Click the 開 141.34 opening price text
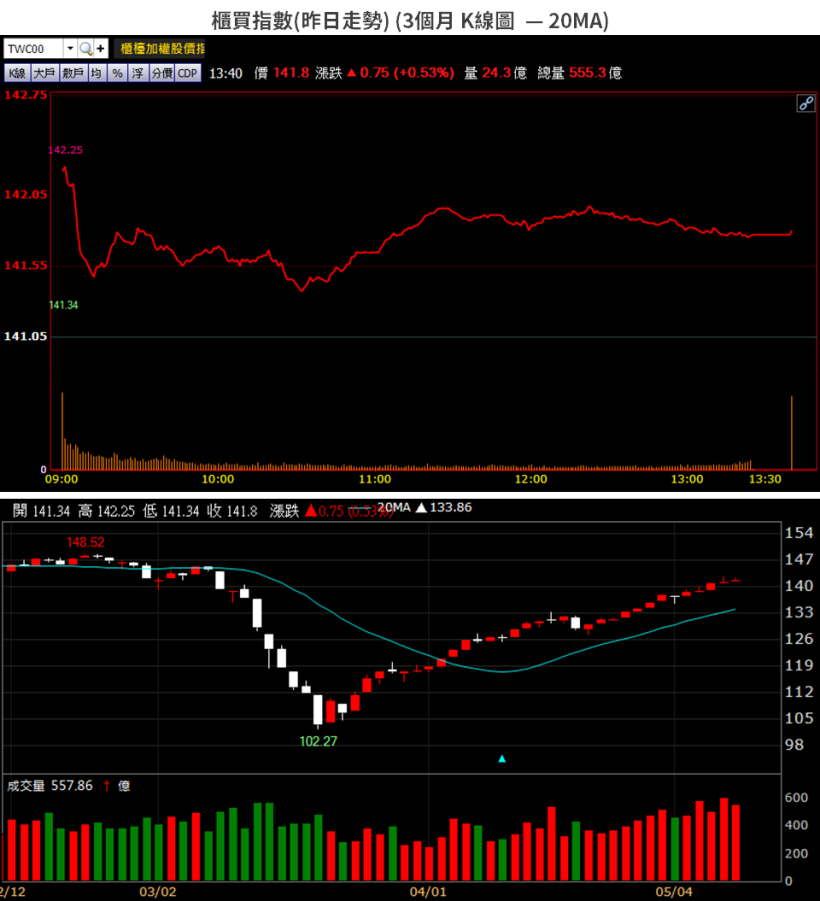 click(41, 511)
